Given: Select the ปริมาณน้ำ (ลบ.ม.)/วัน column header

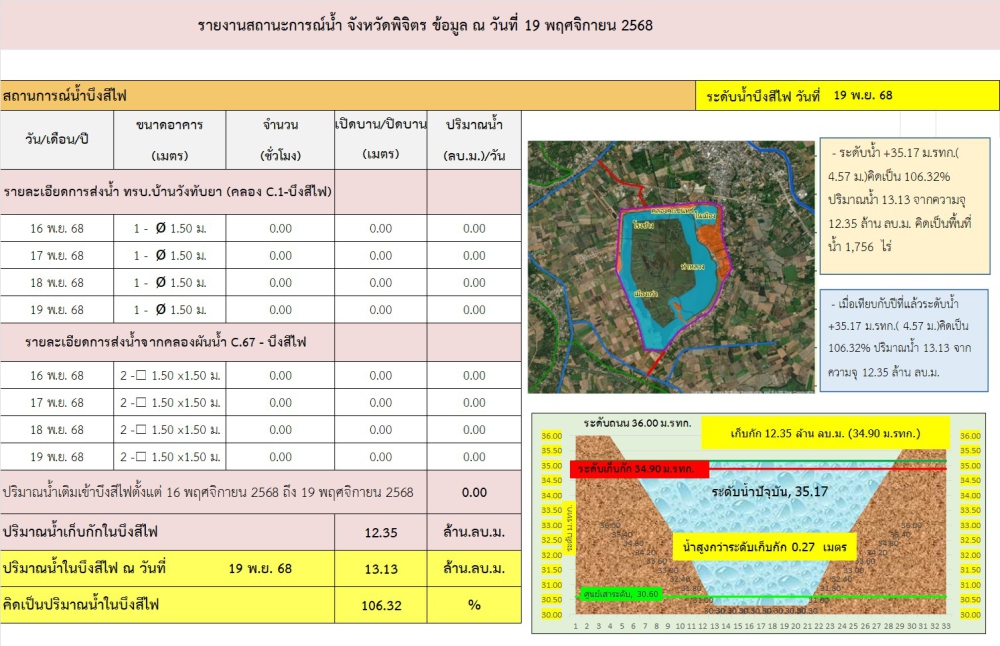Looking at the screenshot, I should [474, 140].
